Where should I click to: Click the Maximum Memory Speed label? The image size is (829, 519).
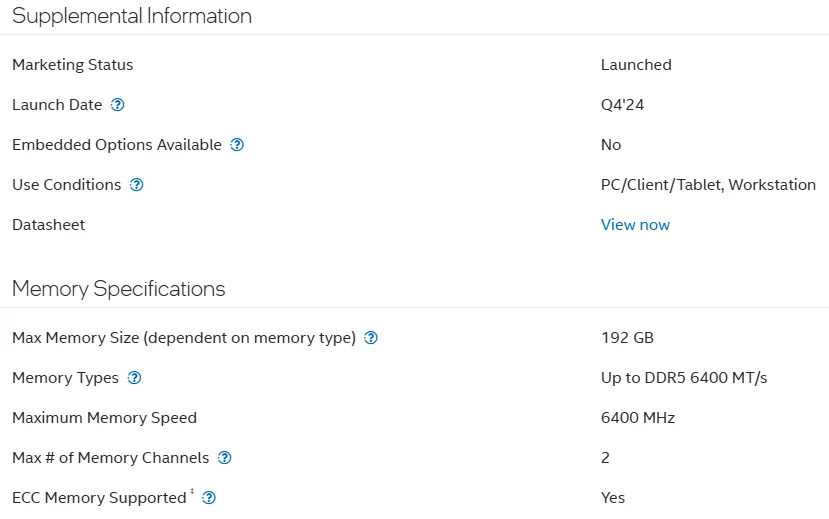coord(104,418)
